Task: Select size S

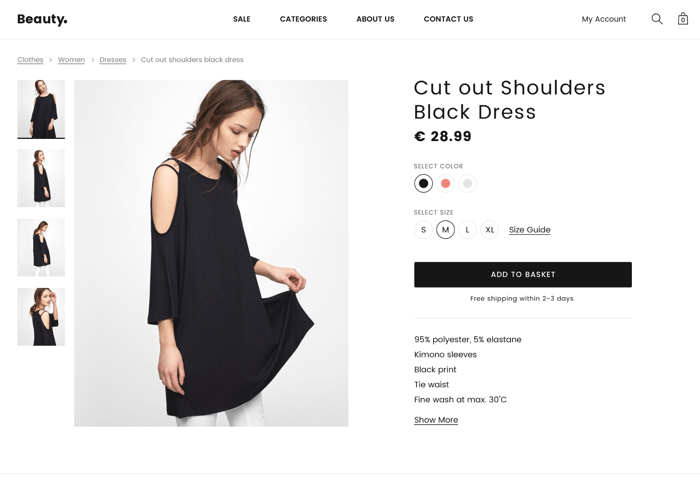Action: click(423, 230)
